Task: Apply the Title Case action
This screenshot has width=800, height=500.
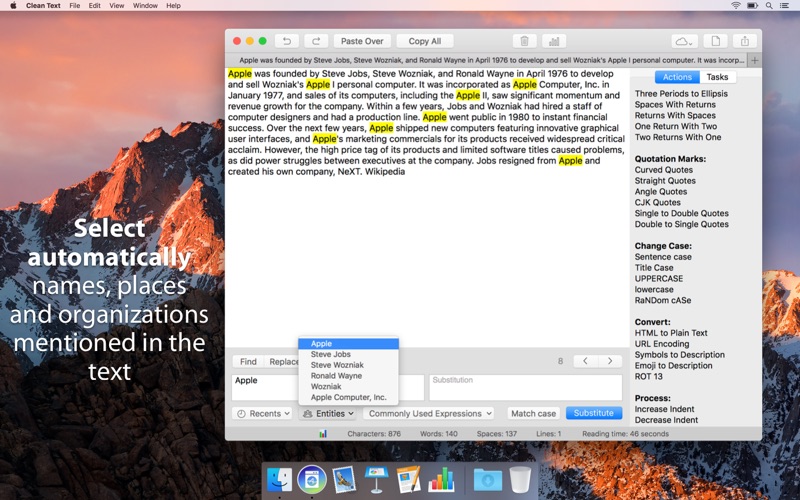Action: tap(654, 268)
